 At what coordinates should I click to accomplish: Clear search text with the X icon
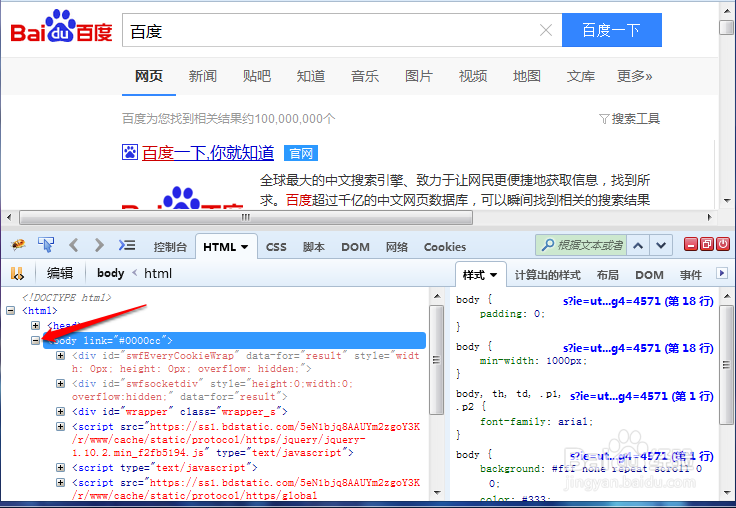(x=546, y=31)
